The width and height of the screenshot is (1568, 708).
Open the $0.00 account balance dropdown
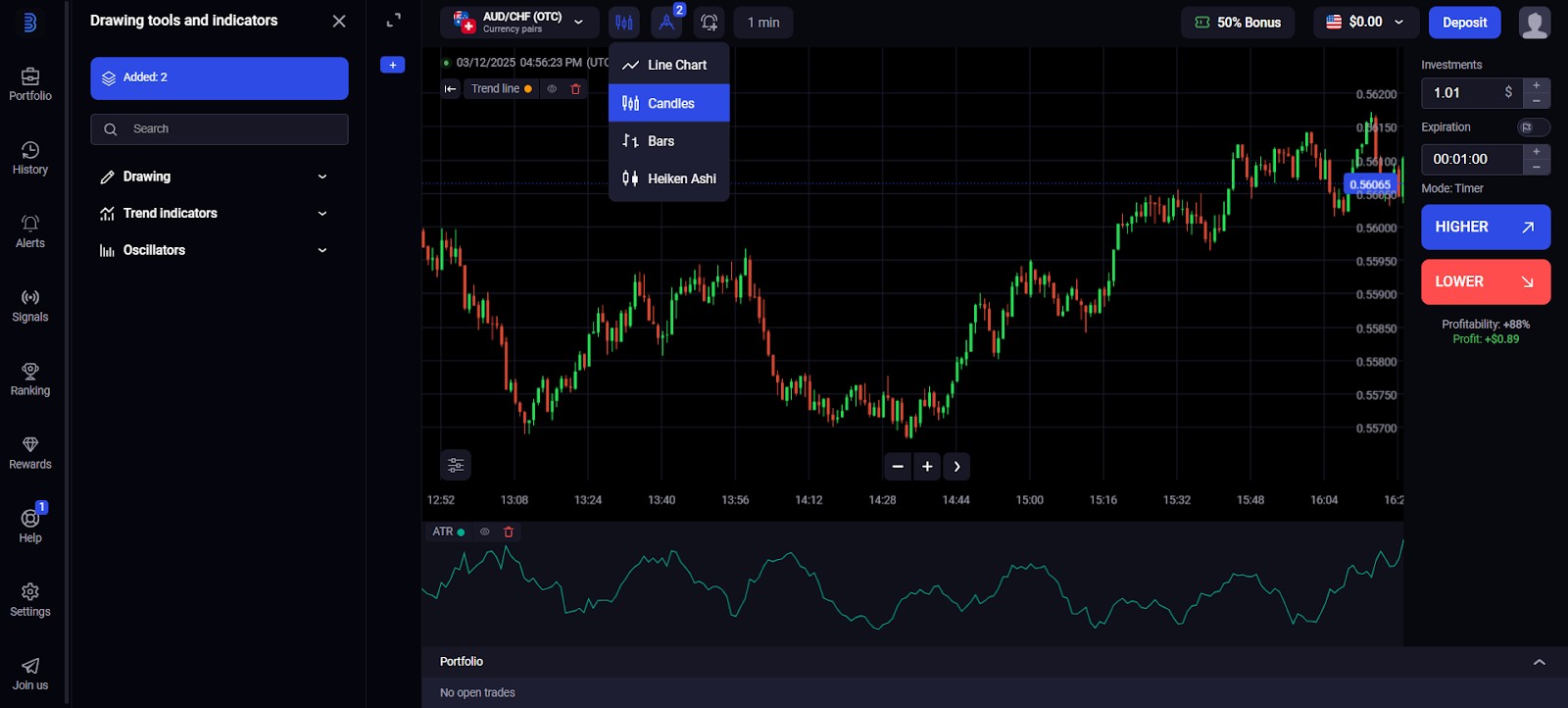[x=1366, y=22]
